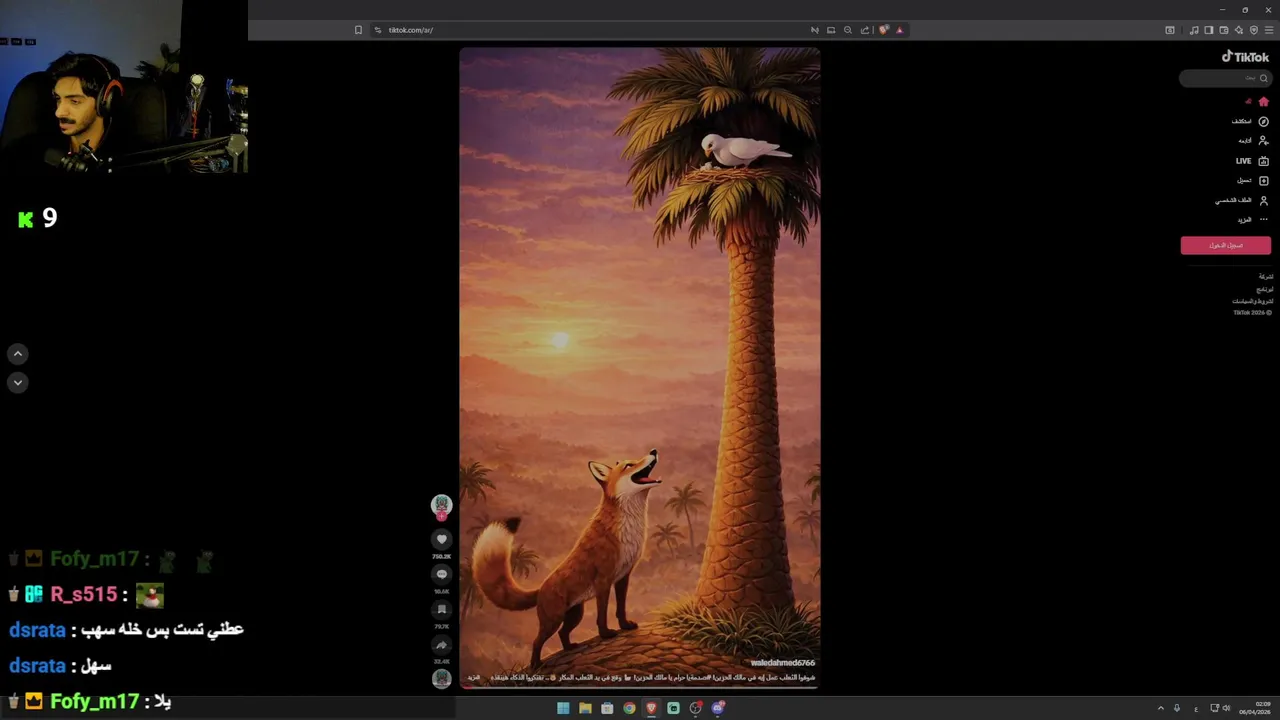The image size is (1280, 720).
Task: Click the magnifier icon in search box
Action: coord(1264,78)
